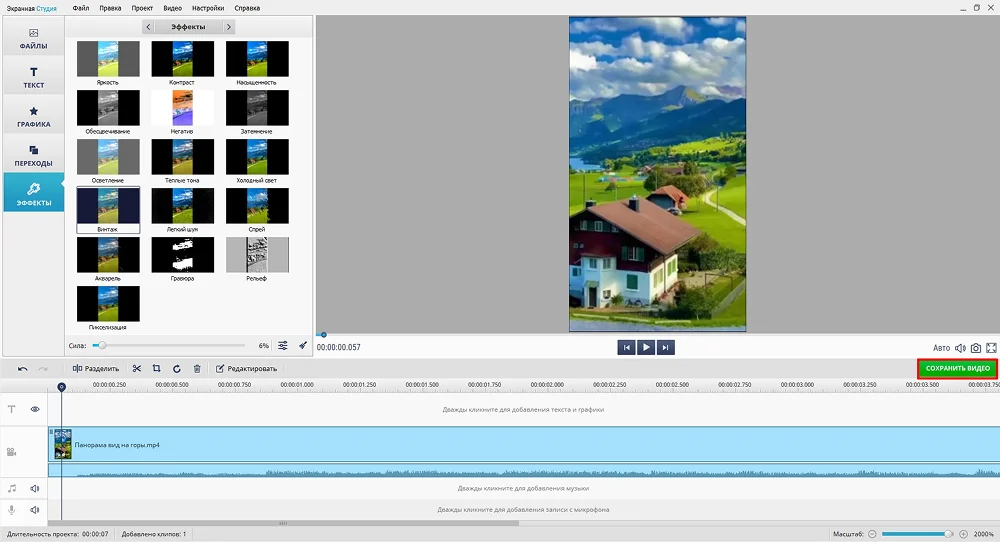Go to the previous effects category arrow
Viewport: 1000px width, 542px height.
pos(148,27)
